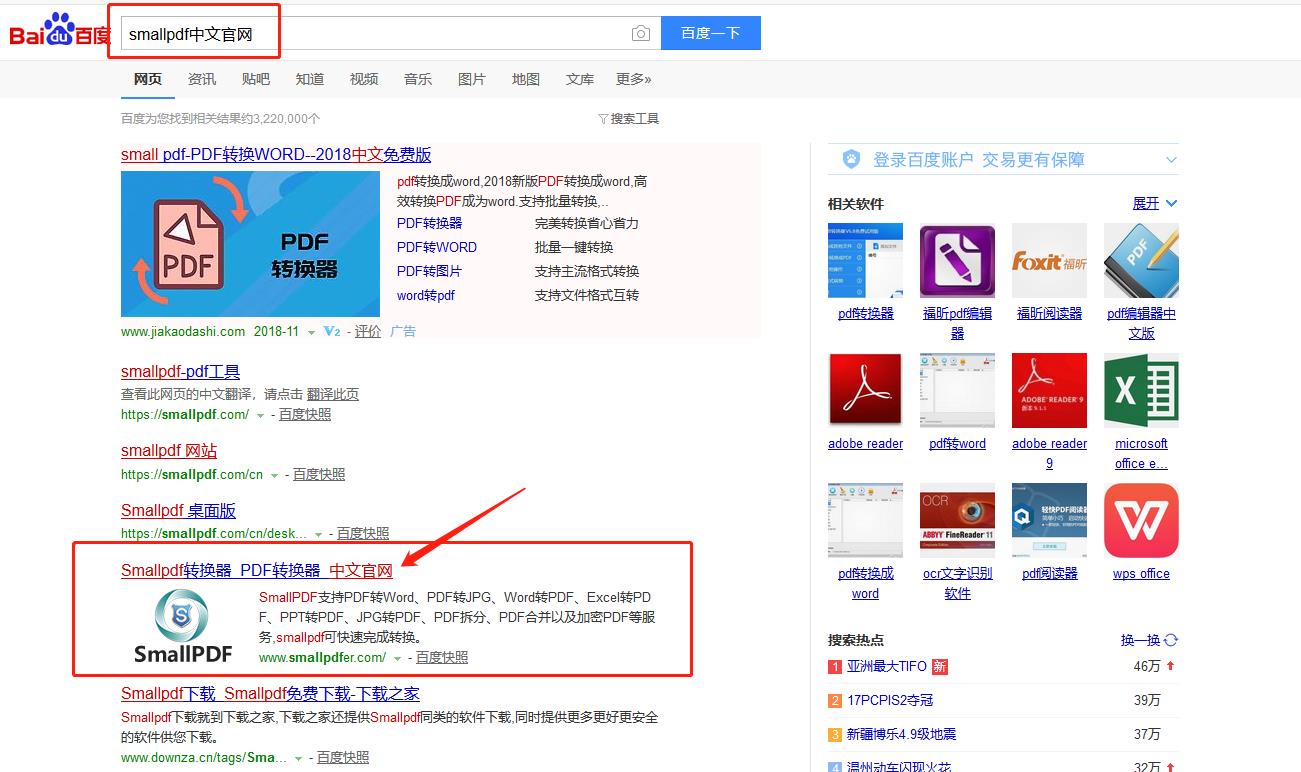Follow the PDF转换器 sublink in the ad
This screenshot has height=772, width=1301.
430,223
